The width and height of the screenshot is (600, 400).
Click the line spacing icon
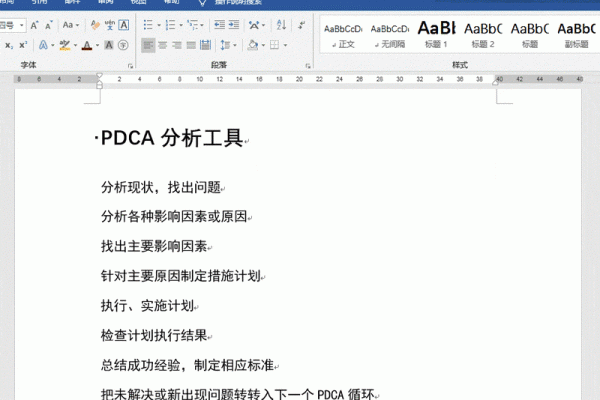point(225,45)
